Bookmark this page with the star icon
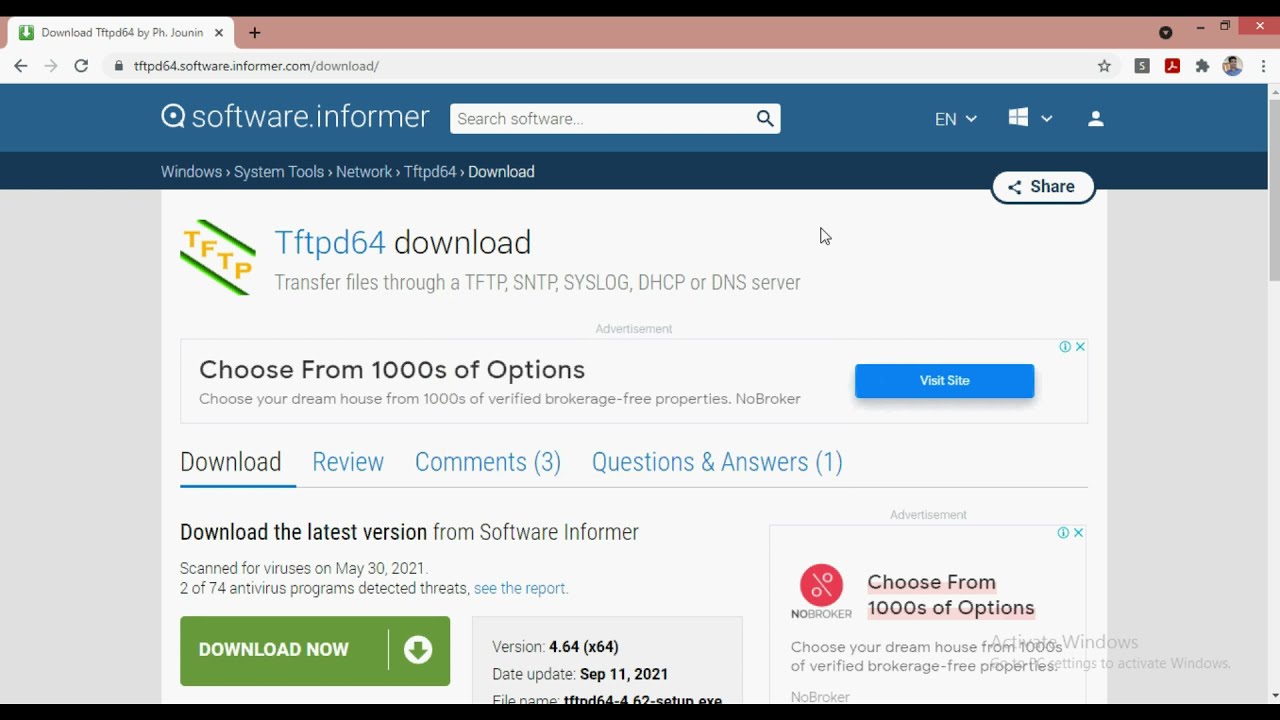 (1104, 66)
